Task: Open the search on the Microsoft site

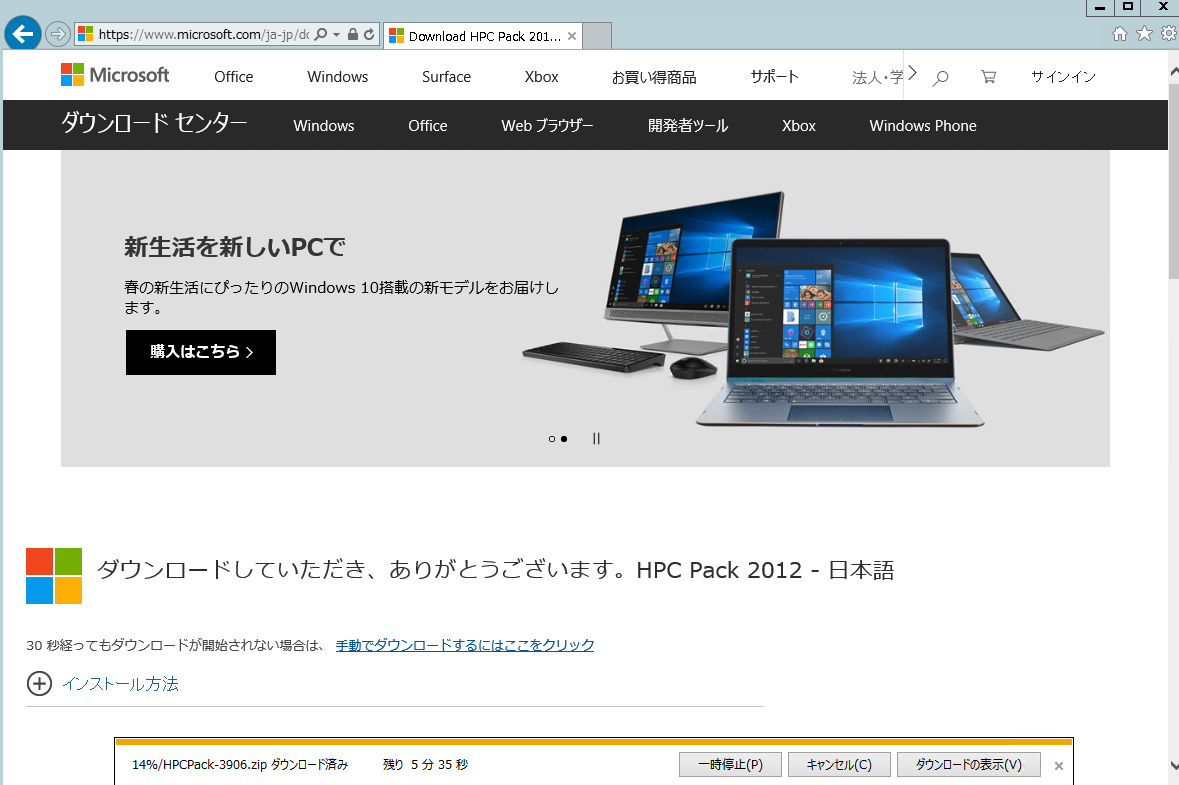Action: point(940,76)
